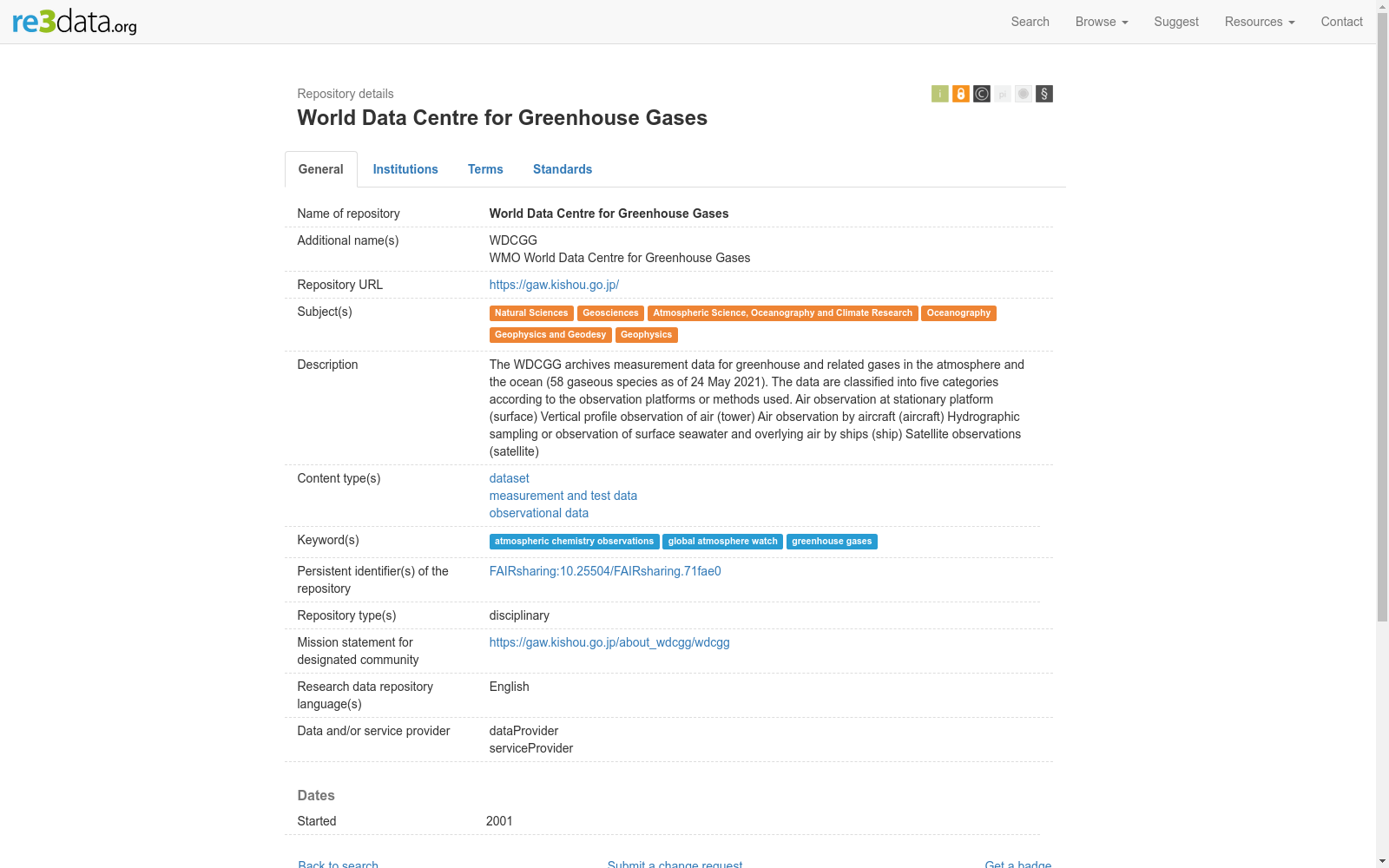Image resolution: width=1389 pixels, height=868 pixels.
Task: Click the page heading World Data Centre for Greenhouse Gases
Action: (502, 118)
